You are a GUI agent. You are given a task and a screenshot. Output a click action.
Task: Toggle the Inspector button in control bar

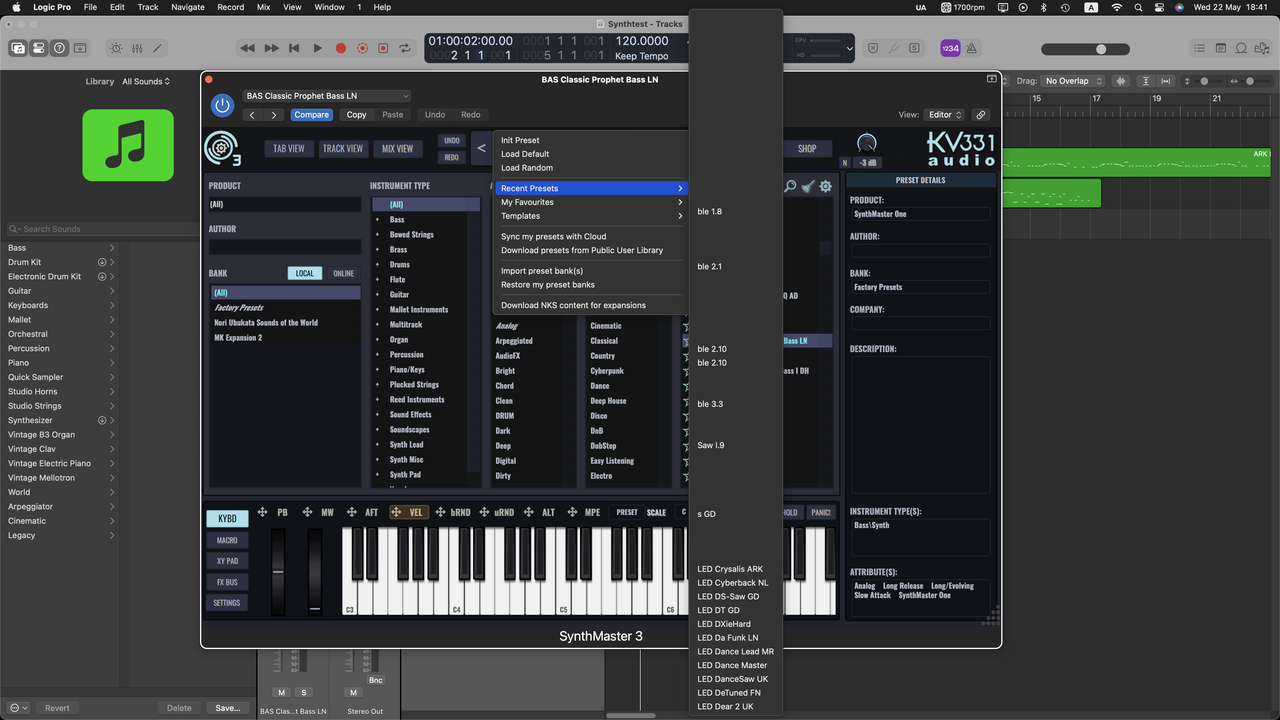[x=39, y=48]
